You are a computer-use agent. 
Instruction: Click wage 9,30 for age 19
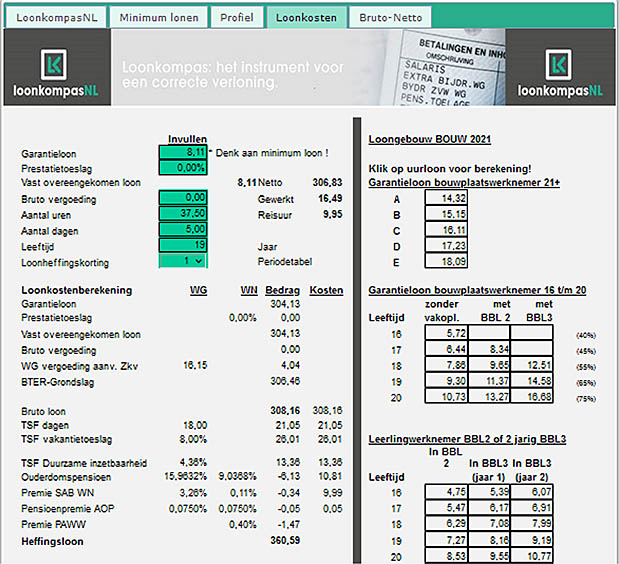coord(446,380)
